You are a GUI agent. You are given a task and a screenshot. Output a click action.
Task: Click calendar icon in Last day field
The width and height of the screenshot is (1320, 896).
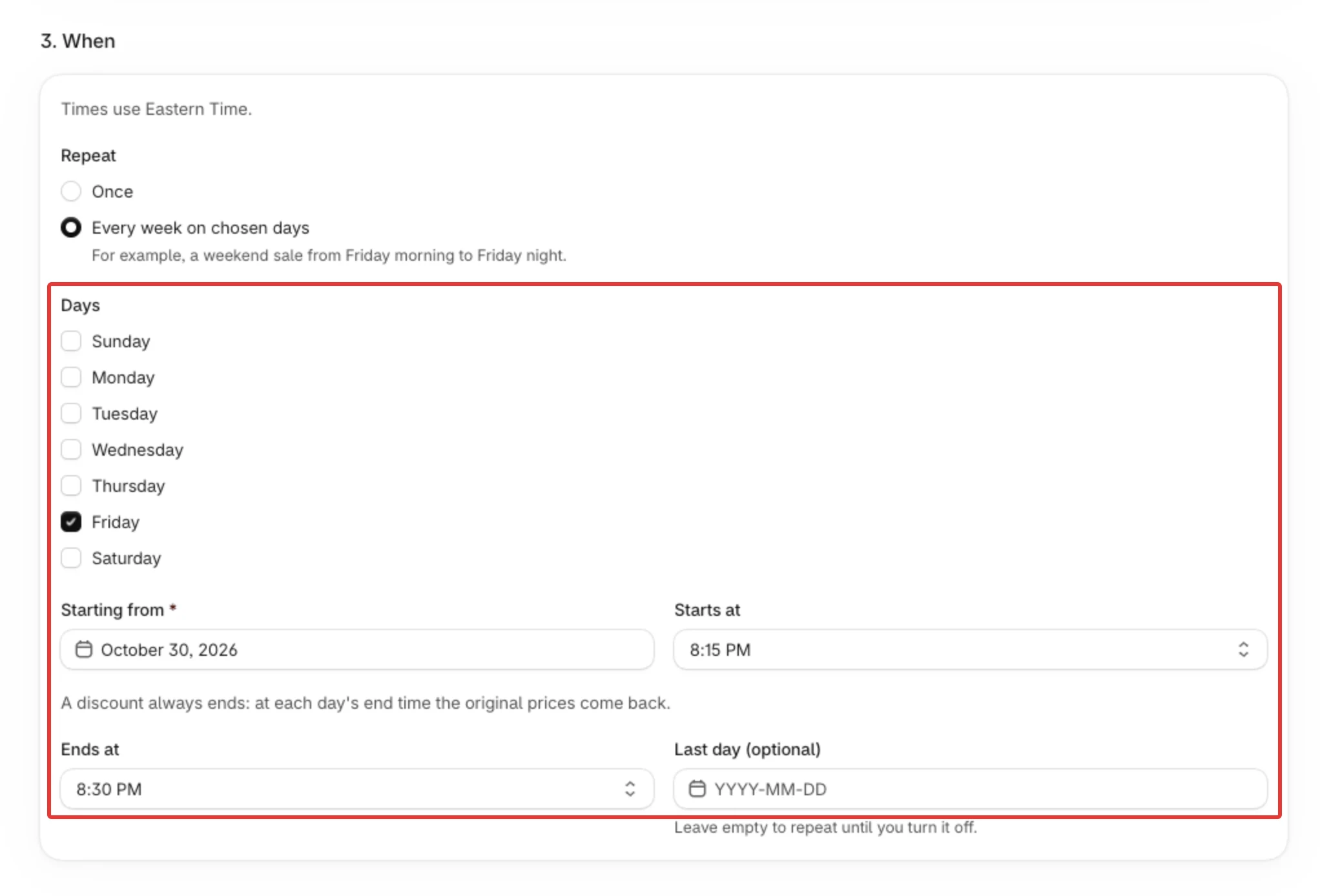697,789
